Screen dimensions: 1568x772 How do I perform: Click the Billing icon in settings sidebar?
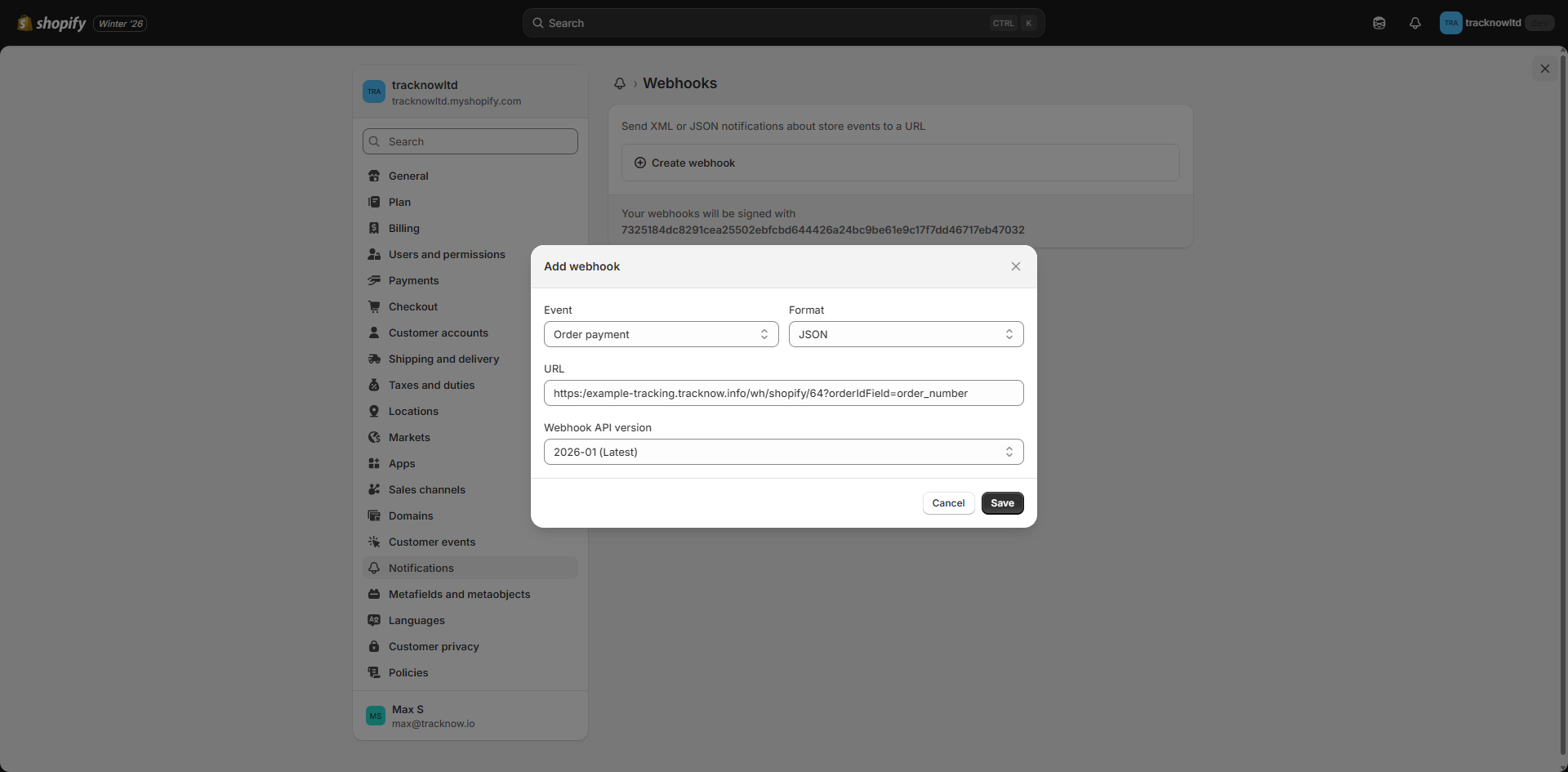pos(374,228)
